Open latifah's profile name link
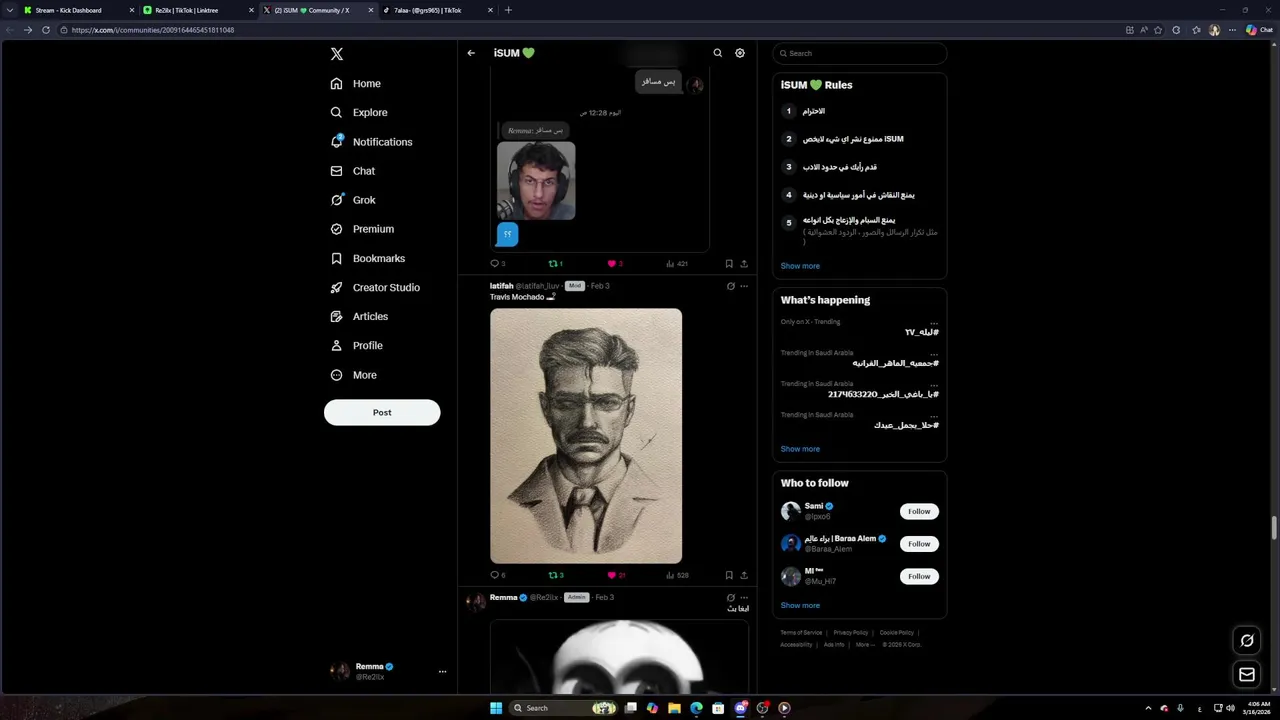1280x720 pixels. [x=501, y=286]
